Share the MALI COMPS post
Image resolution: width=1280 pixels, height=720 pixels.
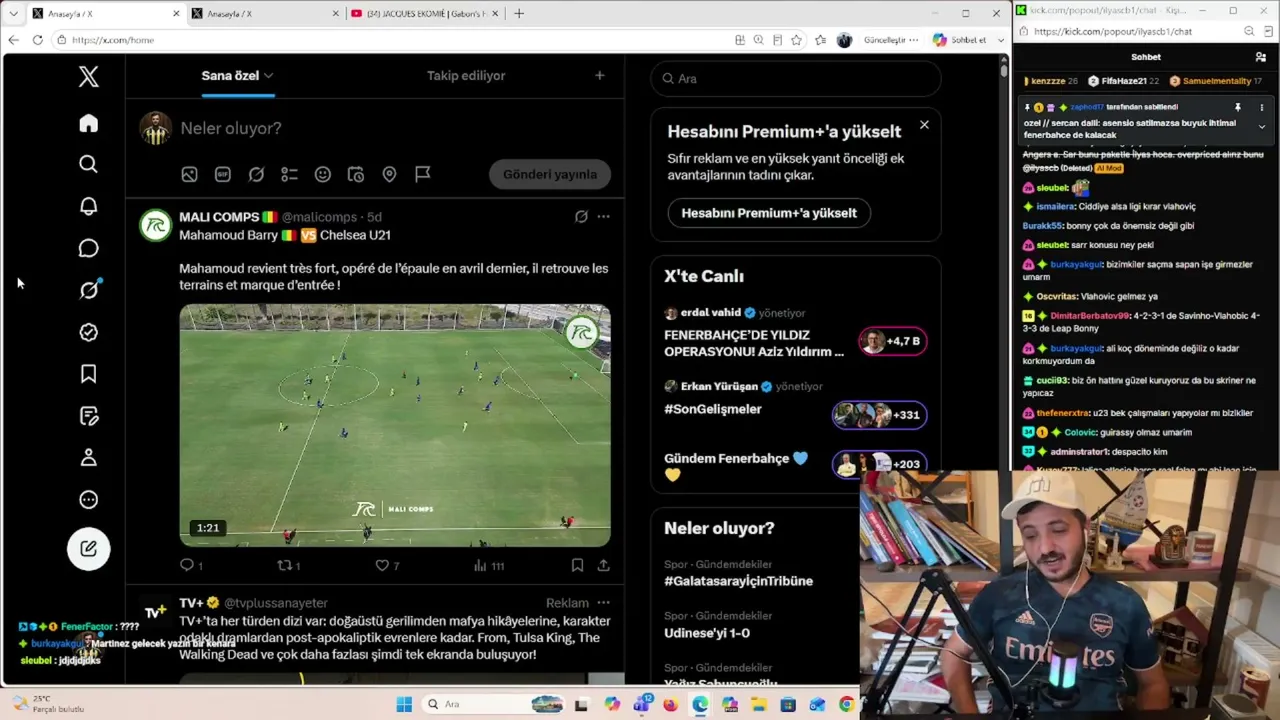point(603,565)
